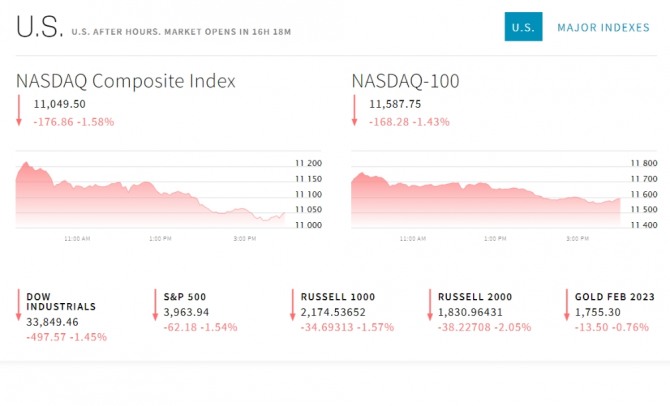Click the Gold Feb 2023 down arrow
The image size is (670, 406).
tap(565, 305)
